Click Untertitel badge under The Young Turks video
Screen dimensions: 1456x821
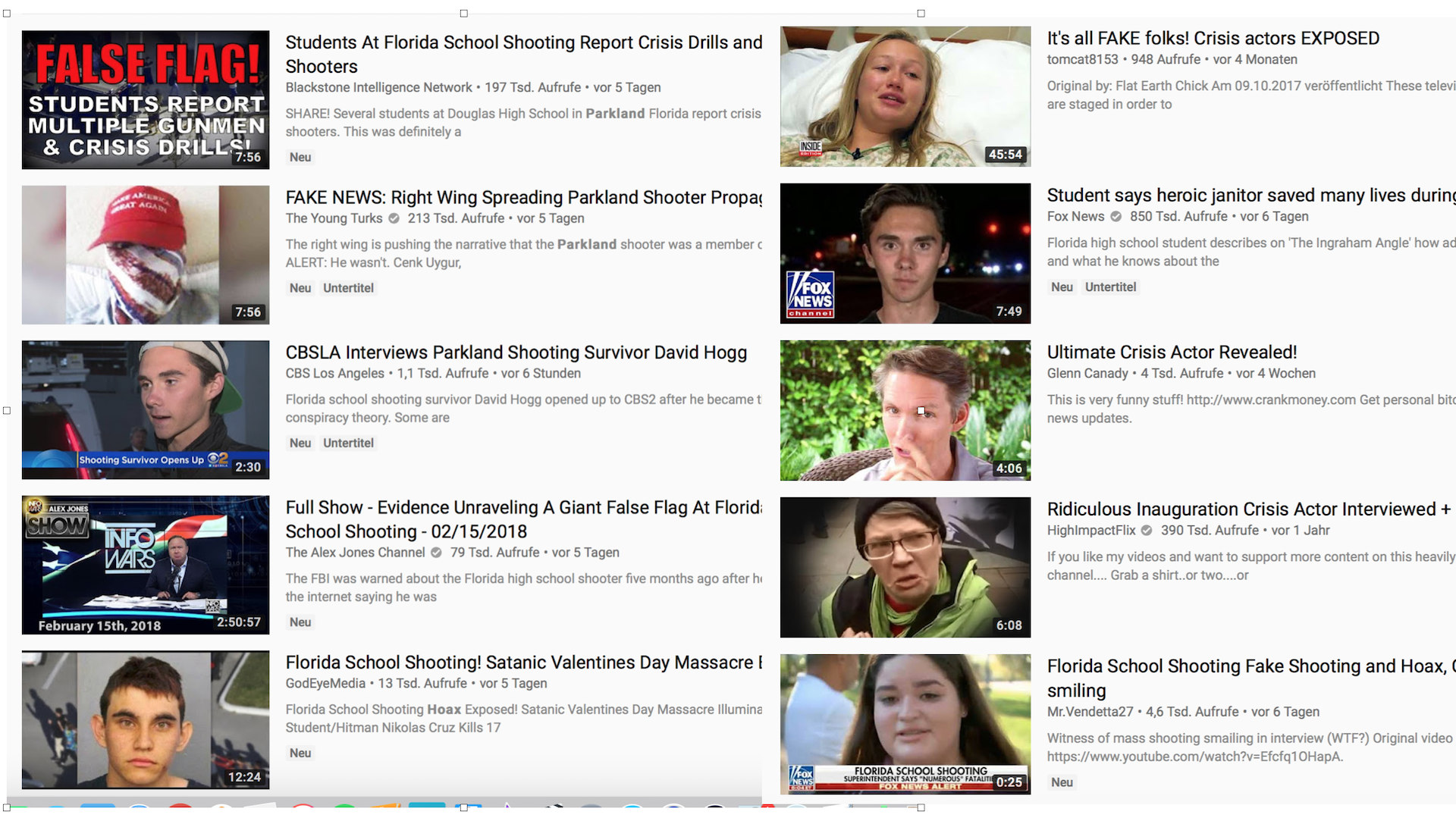tap(349, 288)
